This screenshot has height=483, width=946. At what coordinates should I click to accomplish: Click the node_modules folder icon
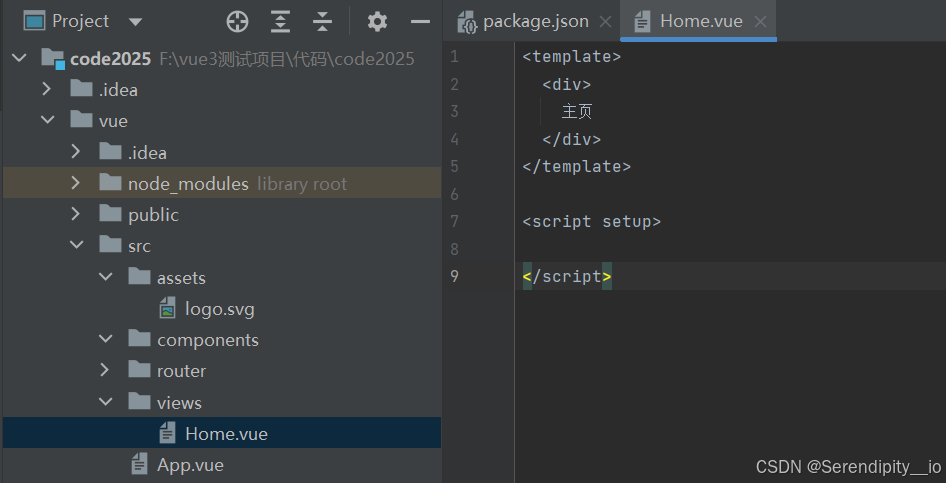pos(110,182)
